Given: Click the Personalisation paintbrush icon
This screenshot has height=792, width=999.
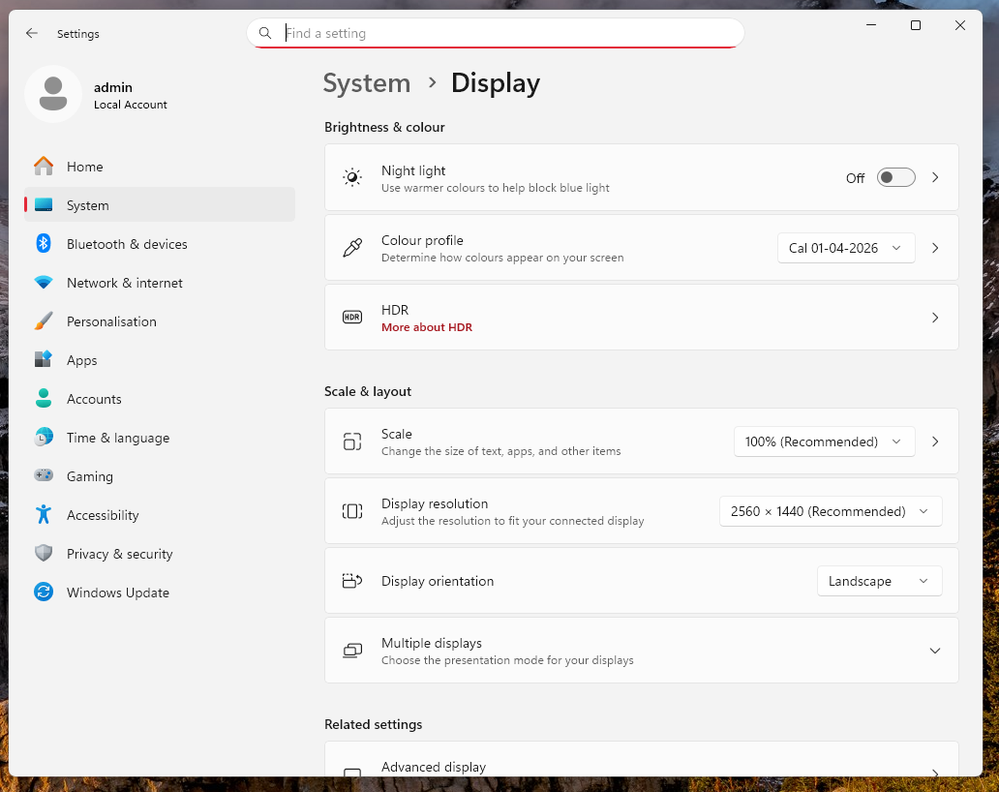Looking at the screenshot, I should click(43, 322).
